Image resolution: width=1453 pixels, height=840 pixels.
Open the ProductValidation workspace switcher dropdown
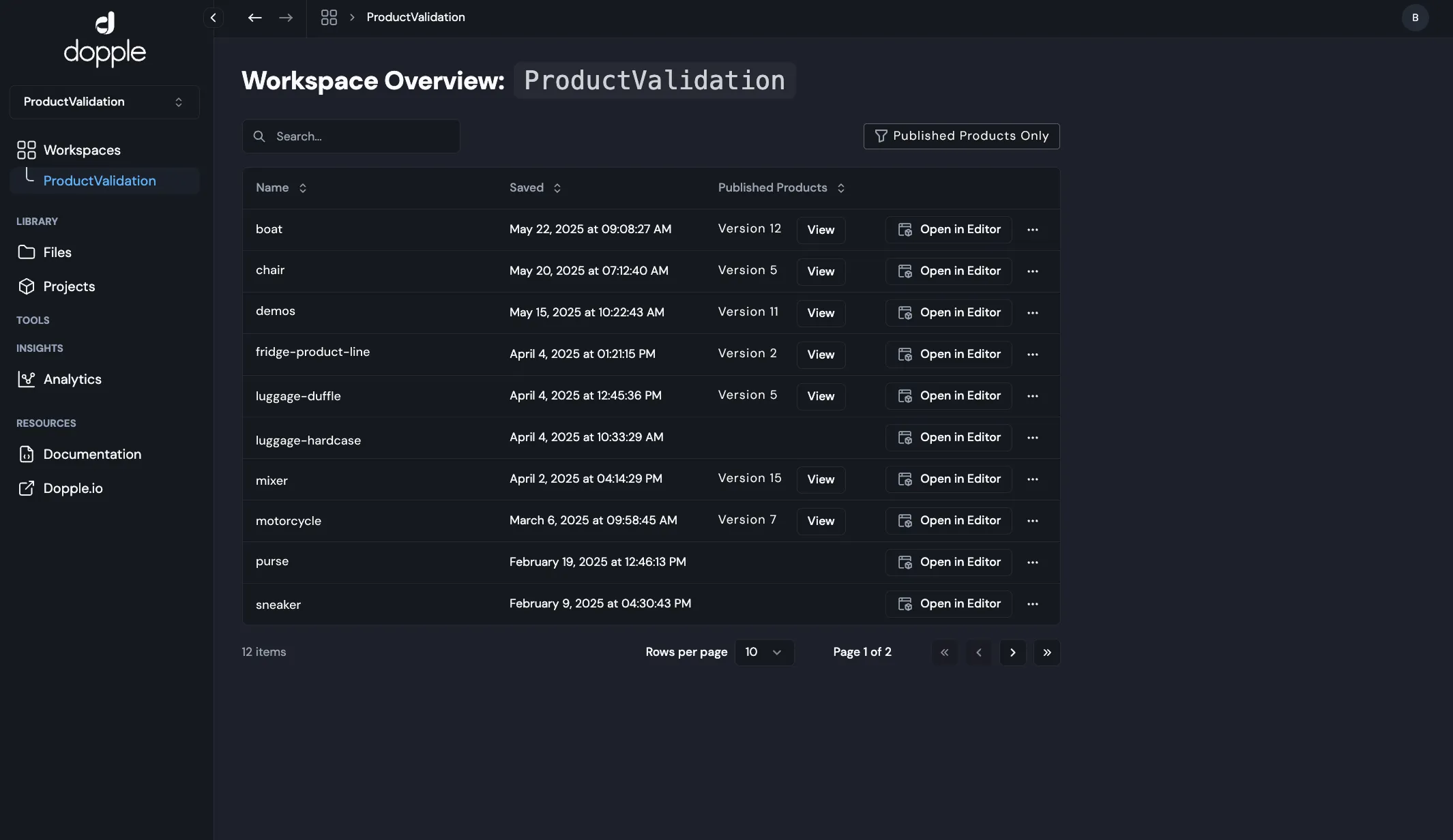[104, 102]
